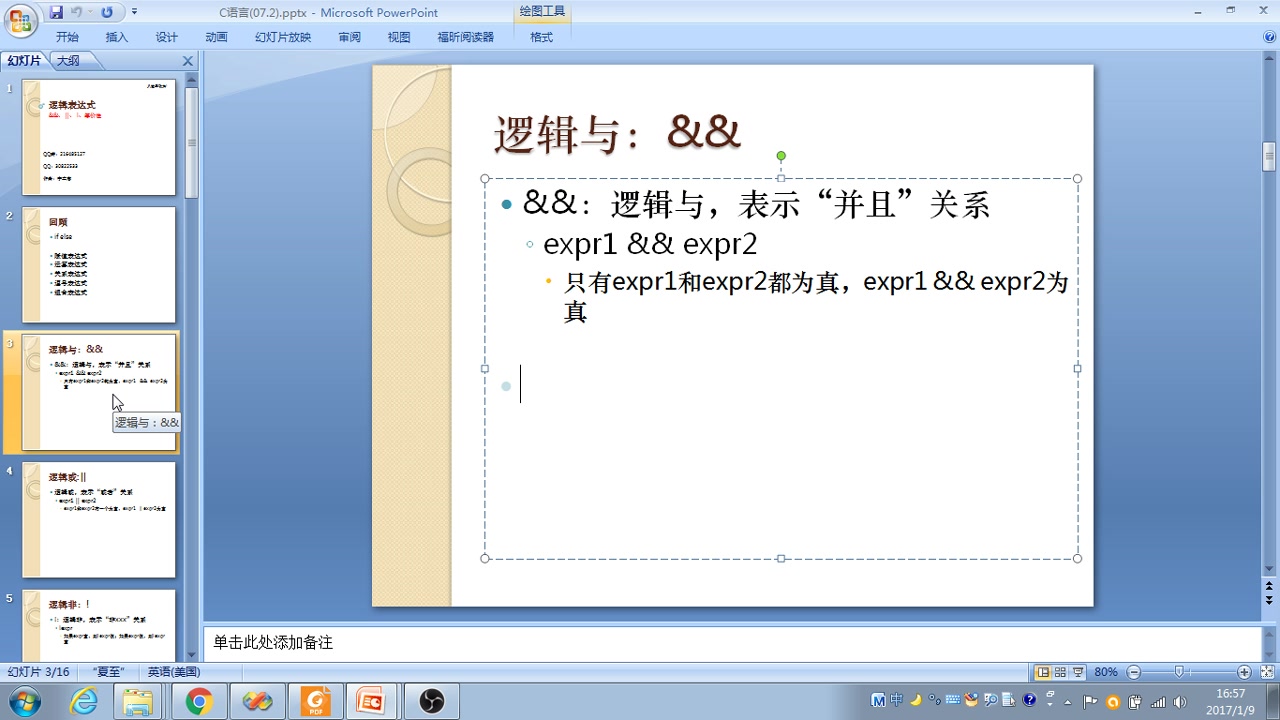Click the zoom slider handle
This screenshot has width=1280, height=720.
pos(1180,672)
